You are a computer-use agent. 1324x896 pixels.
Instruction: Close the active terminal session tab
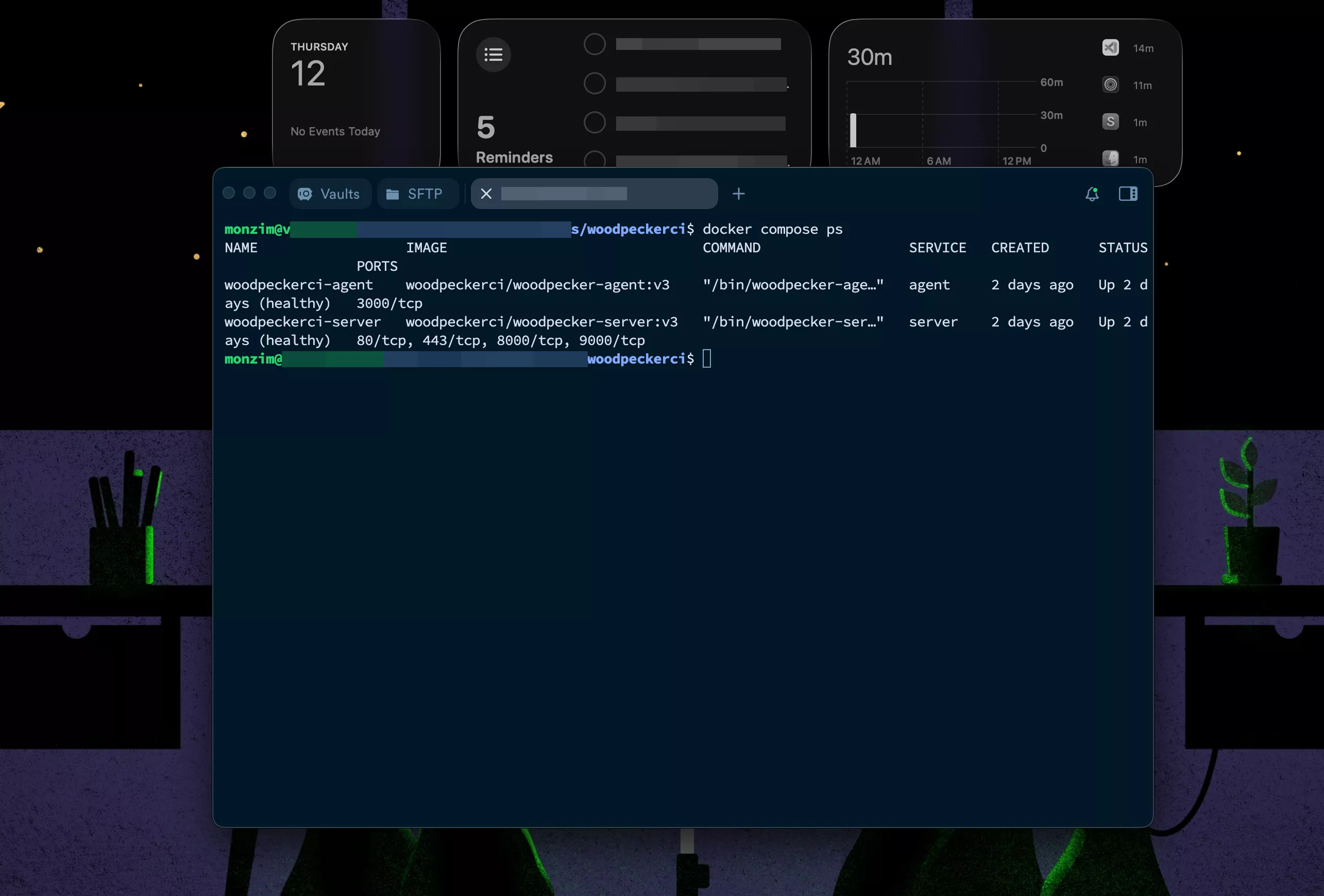click(486, 194)
